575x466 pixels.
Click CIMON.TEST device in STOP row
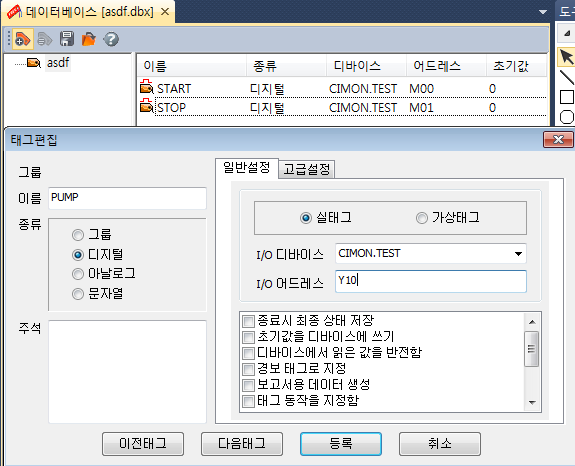(363, 108)
